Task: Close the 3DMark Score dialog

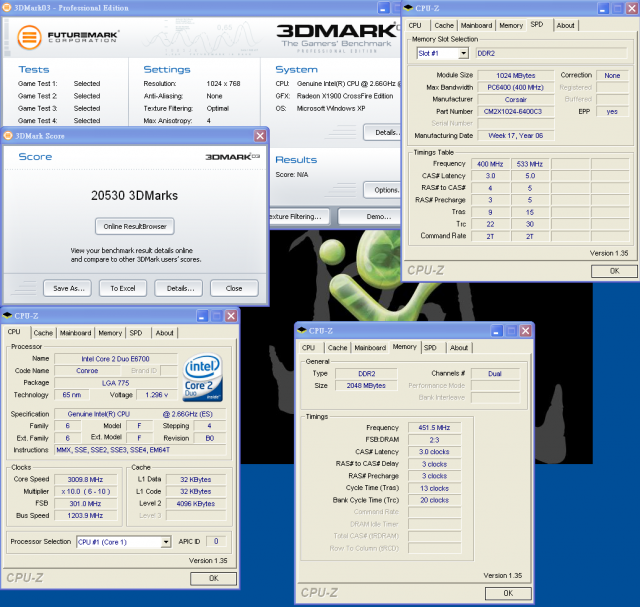Action: (x=260, y=136)
